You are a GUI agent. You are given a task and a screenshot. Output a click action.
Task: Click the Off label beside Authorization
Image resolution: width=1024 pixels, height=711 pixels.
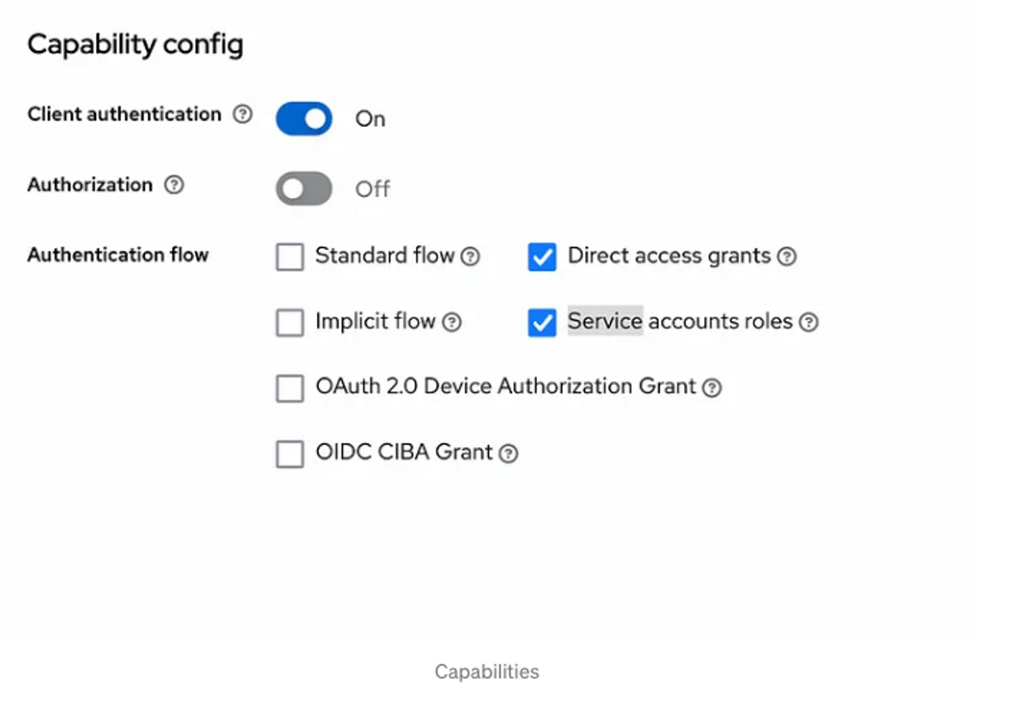pos(374,188)
